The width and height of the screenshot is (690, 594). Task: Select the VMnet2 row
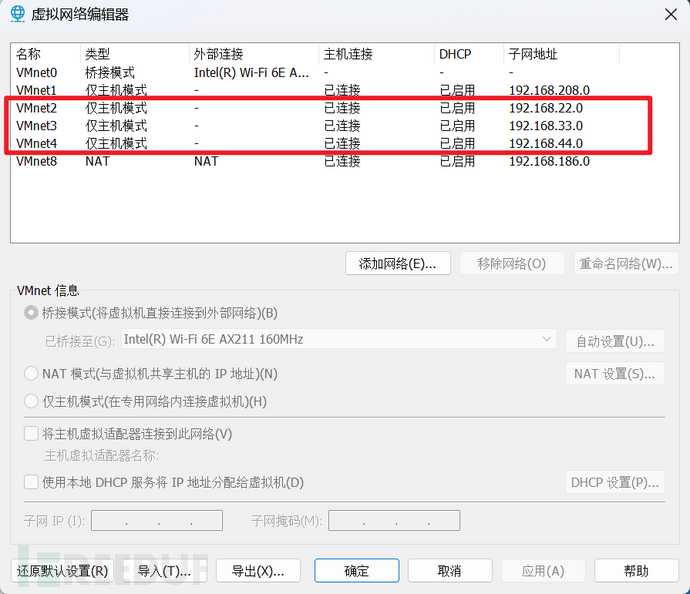click(x=345, y=108)
